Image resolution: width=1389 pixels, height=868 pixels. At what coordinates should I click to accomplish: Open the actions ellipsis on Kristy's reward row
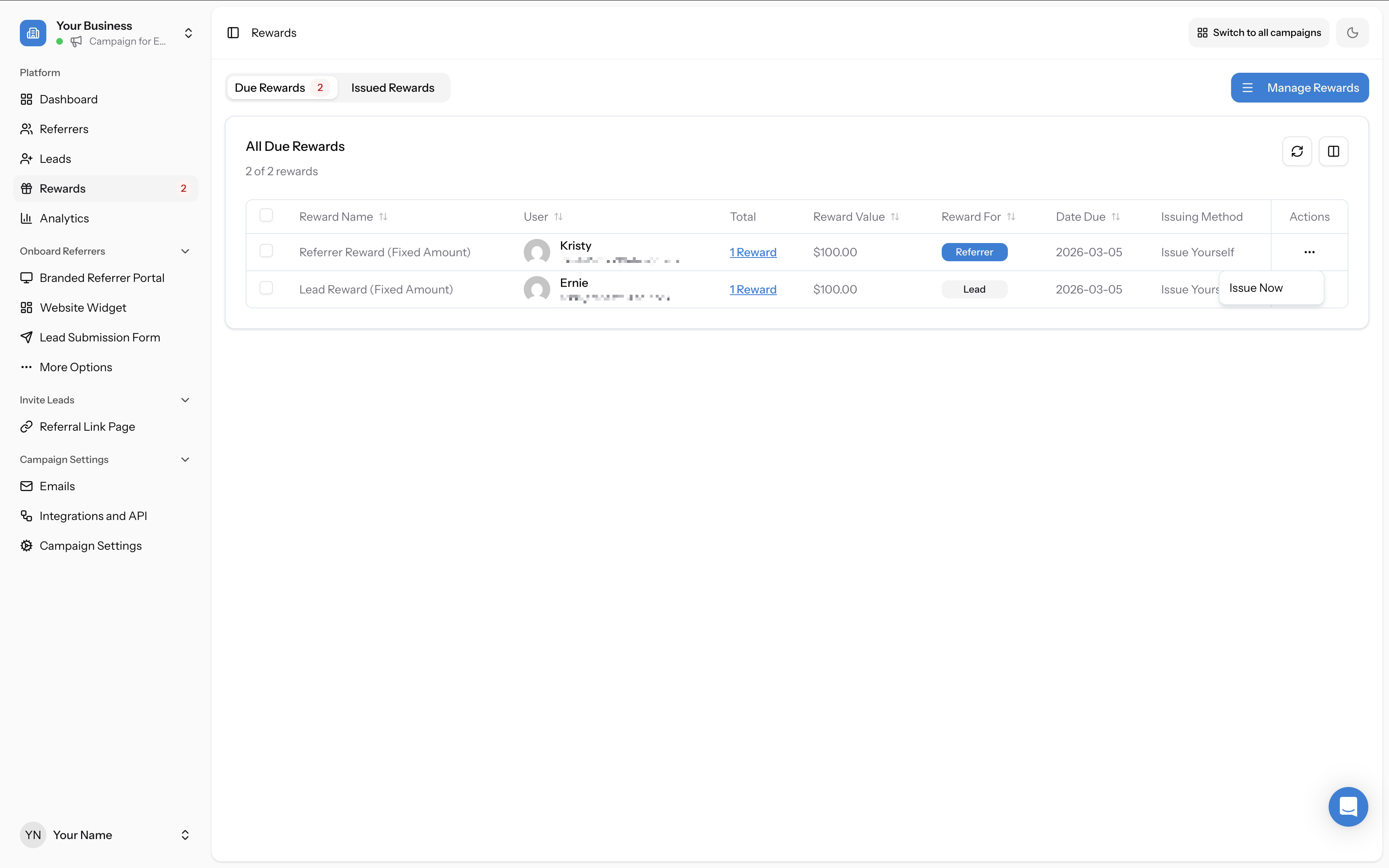(1309, 251)
